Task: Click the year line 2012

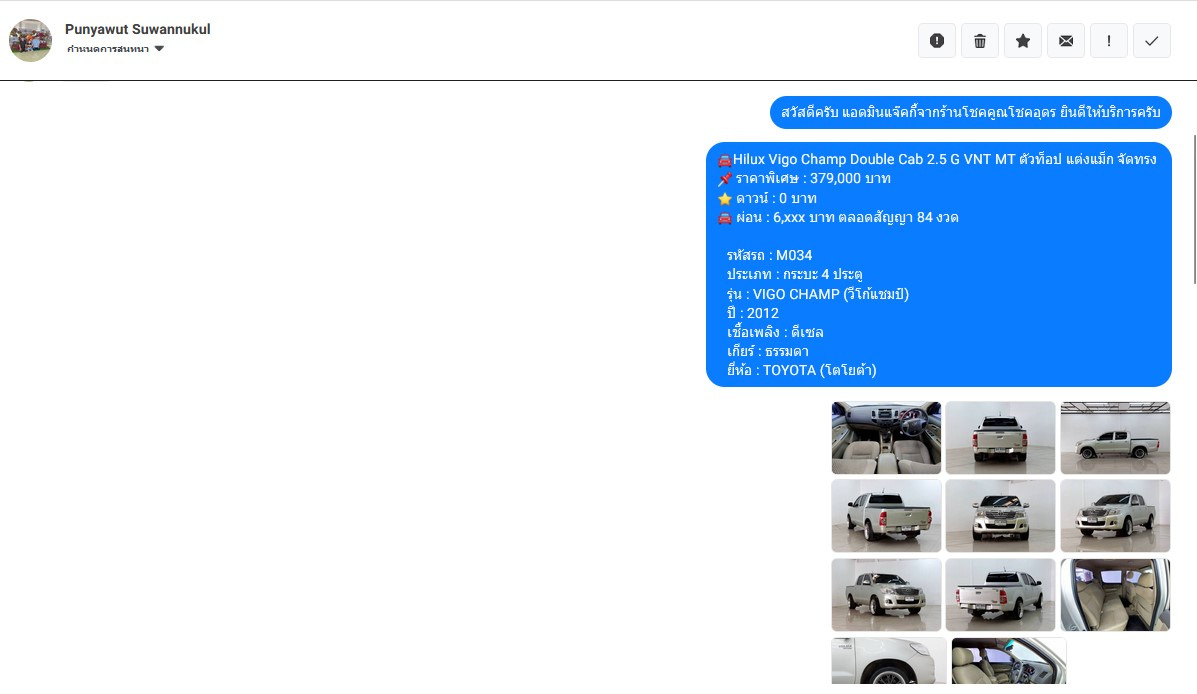Action: 753,313
